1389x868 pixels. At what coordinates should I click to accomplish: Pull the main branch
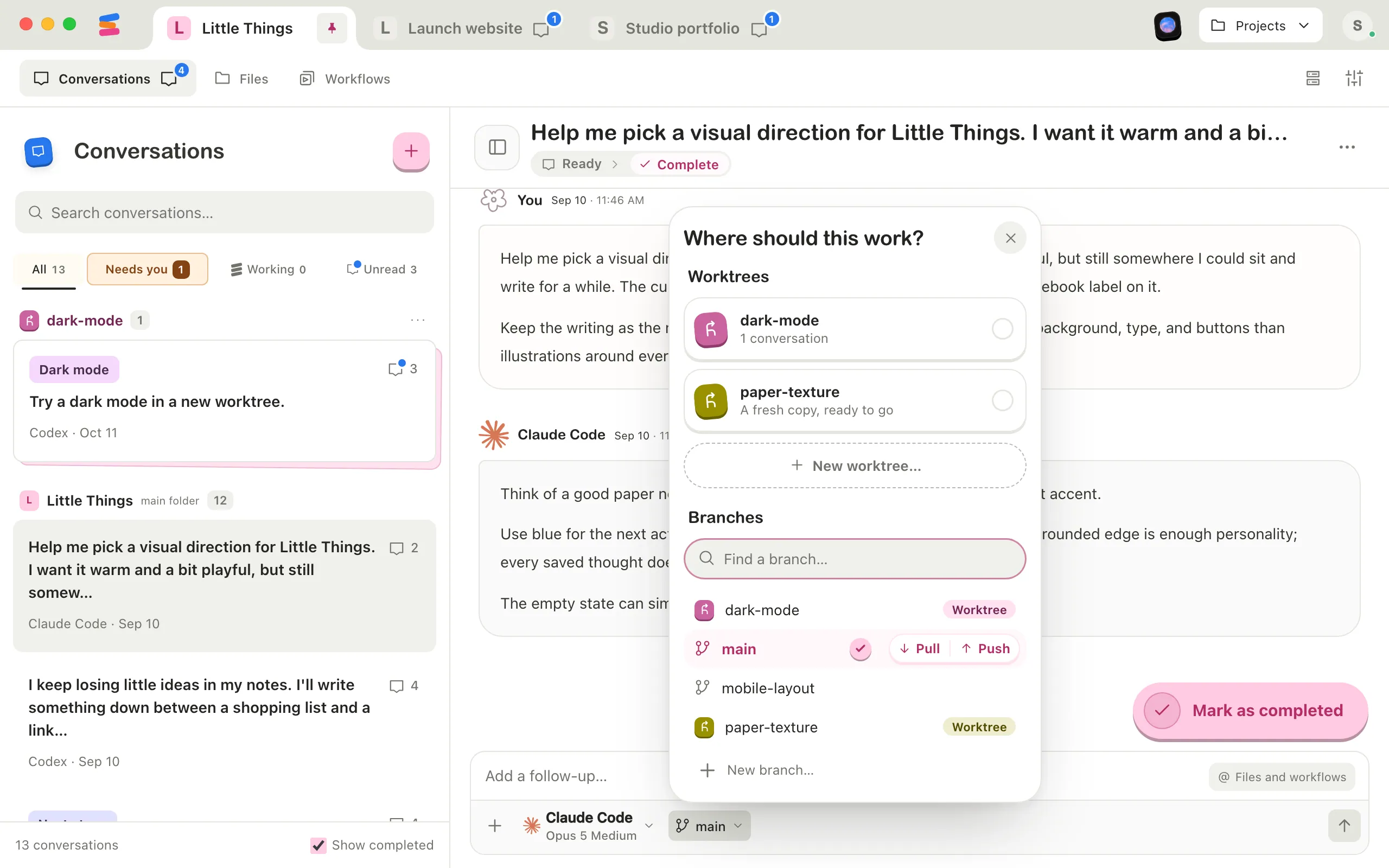(920, 649)
